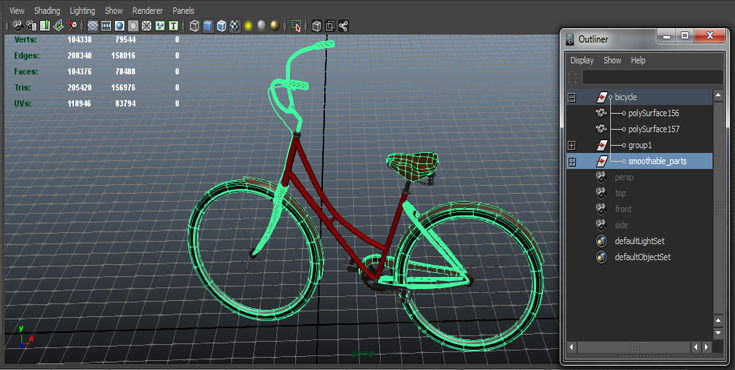
Task: Toggle the Resolution Gate icon
Action: click(120, 26)
